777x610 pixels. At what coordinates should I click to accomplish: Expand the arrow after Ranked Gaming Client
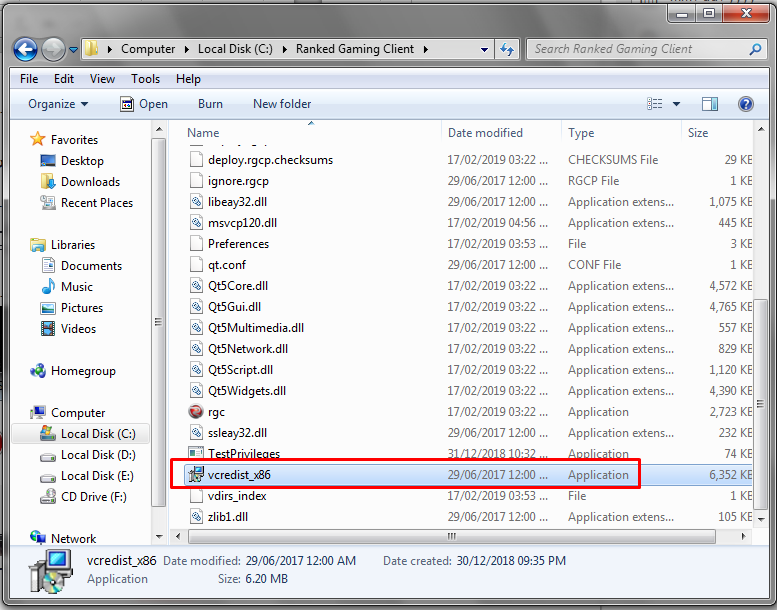pyautogui.click(x=426, y=49)
